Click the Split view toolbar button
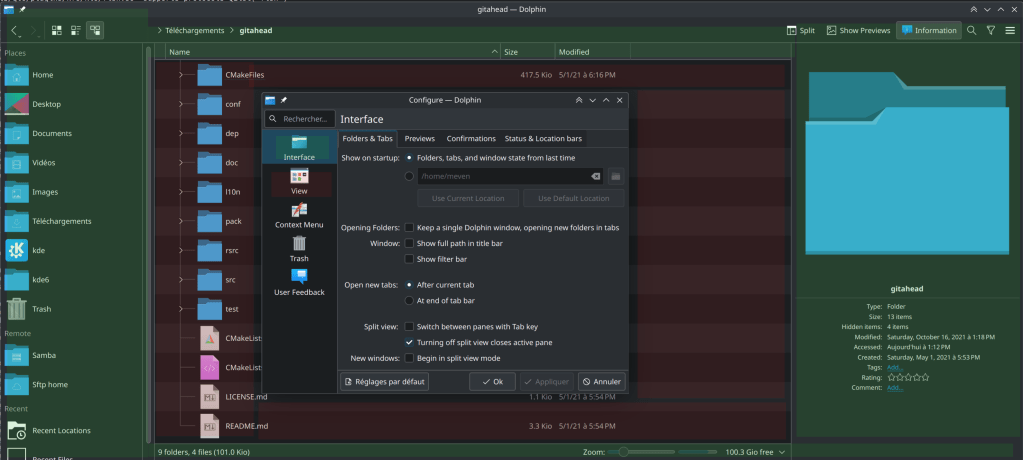Viewport: 1023px width, 460px height. tap(799, 30)
